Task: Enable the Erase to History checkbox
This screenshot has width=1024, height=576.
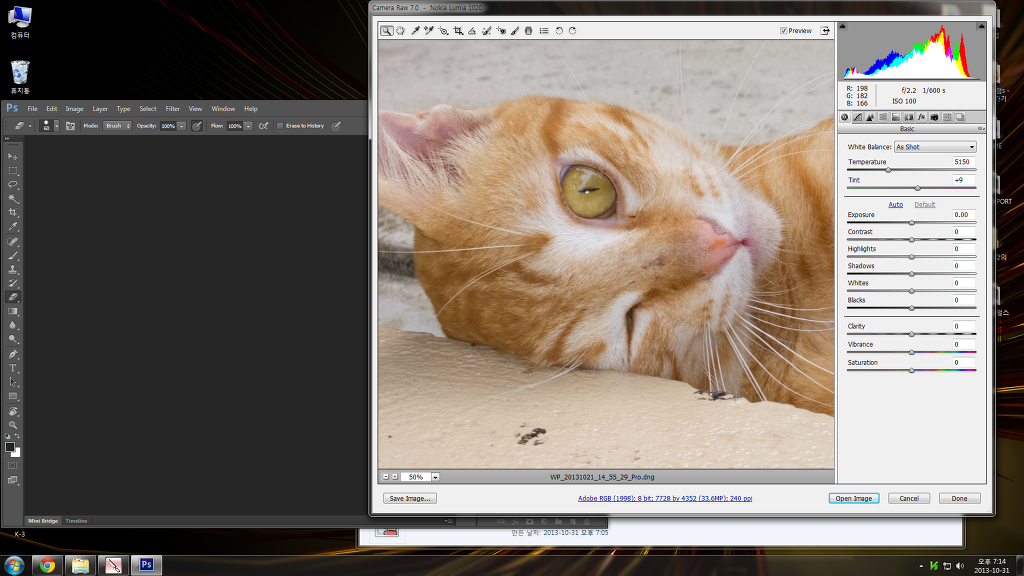Action: (280, 126)
